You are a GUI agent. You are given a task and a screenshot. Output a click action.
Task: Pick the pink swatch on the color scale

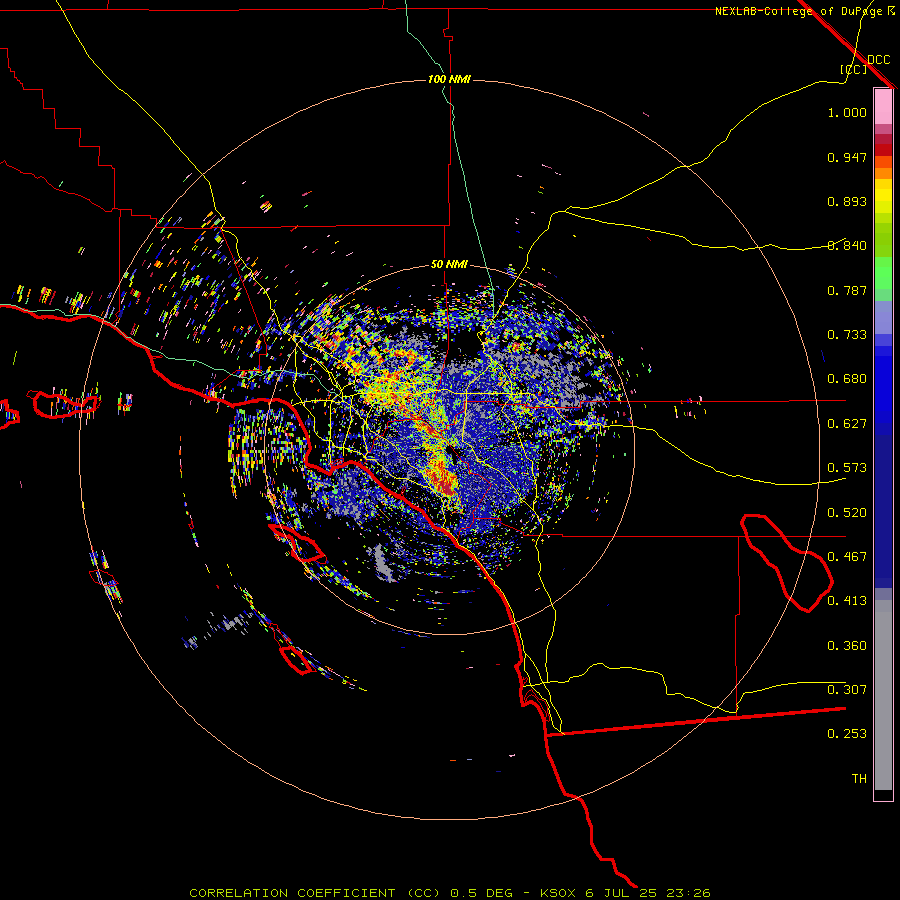[883, 107]
